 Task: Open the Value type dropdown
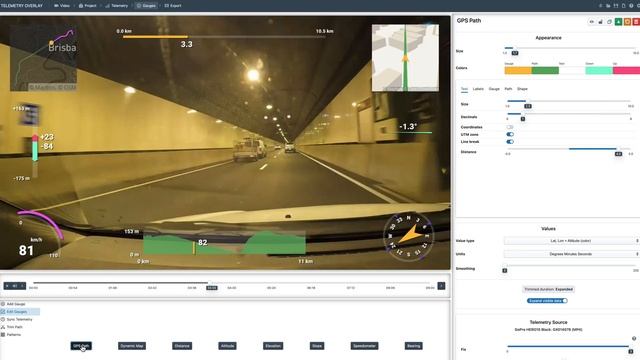pyautogui.click(x=571, y=241)
